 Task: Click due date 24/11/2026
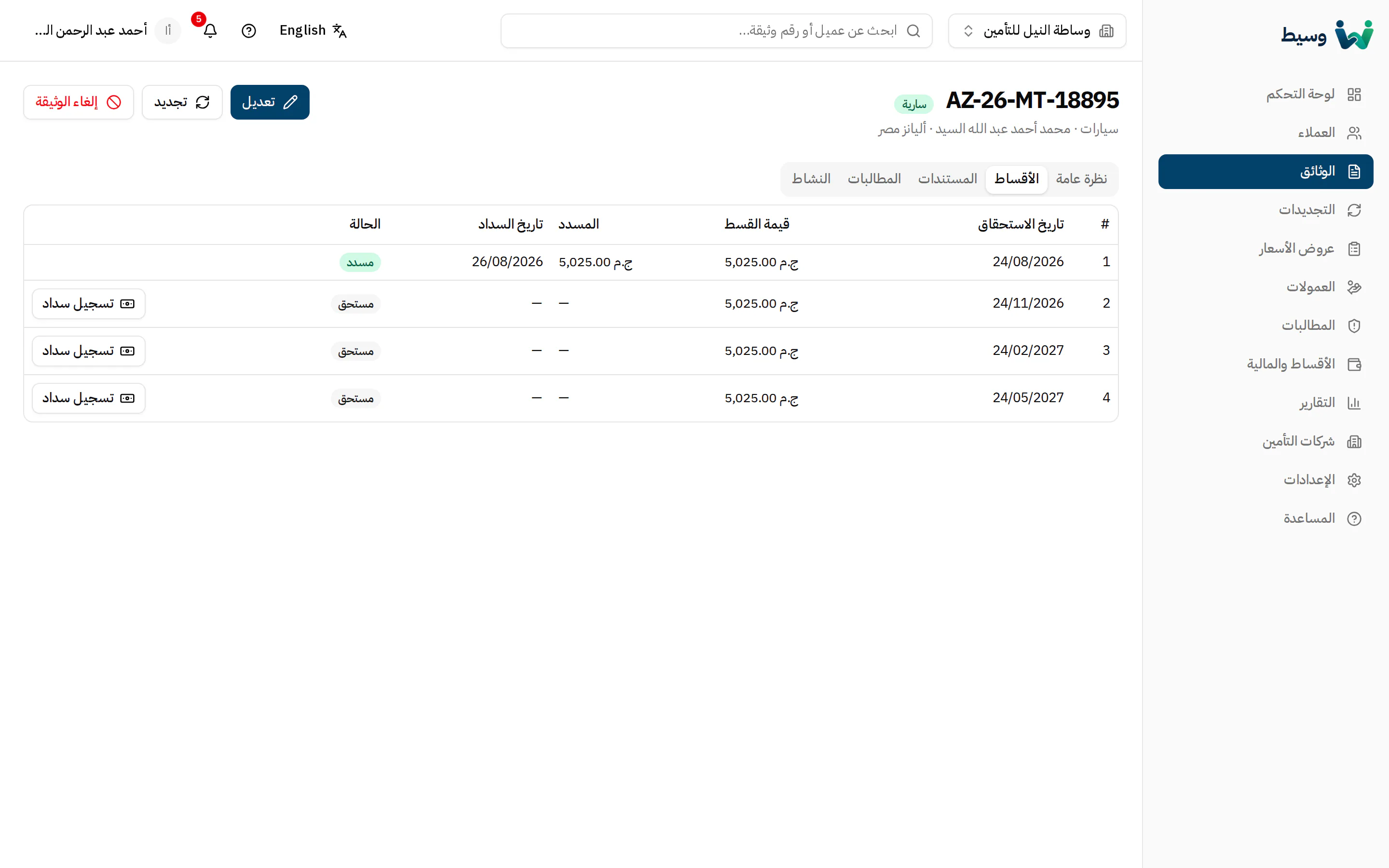tap(1028, 303)
